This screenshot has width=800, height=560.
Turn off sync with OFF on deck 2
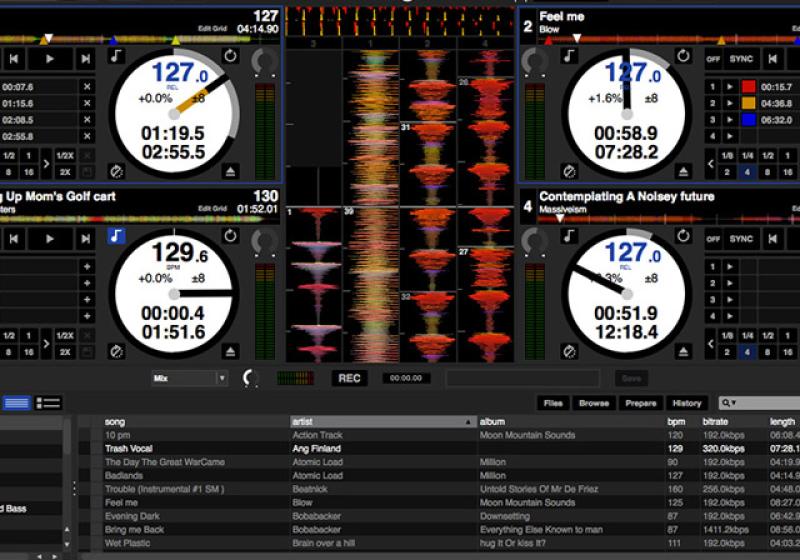click(713, 59)
